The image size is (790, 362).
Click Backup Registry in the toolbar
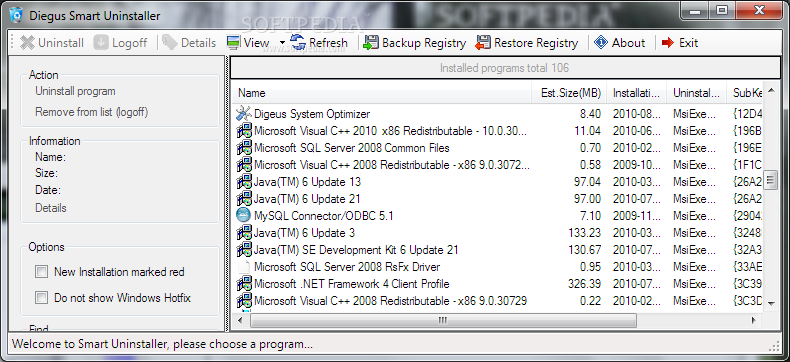[x=415, y=43]
